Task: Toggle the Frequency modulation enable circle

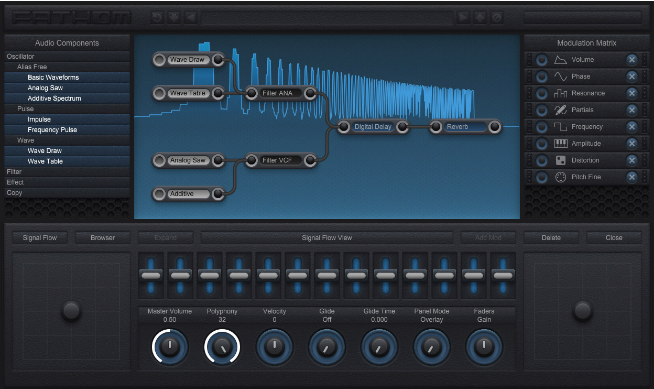Action: click(541, 126)
